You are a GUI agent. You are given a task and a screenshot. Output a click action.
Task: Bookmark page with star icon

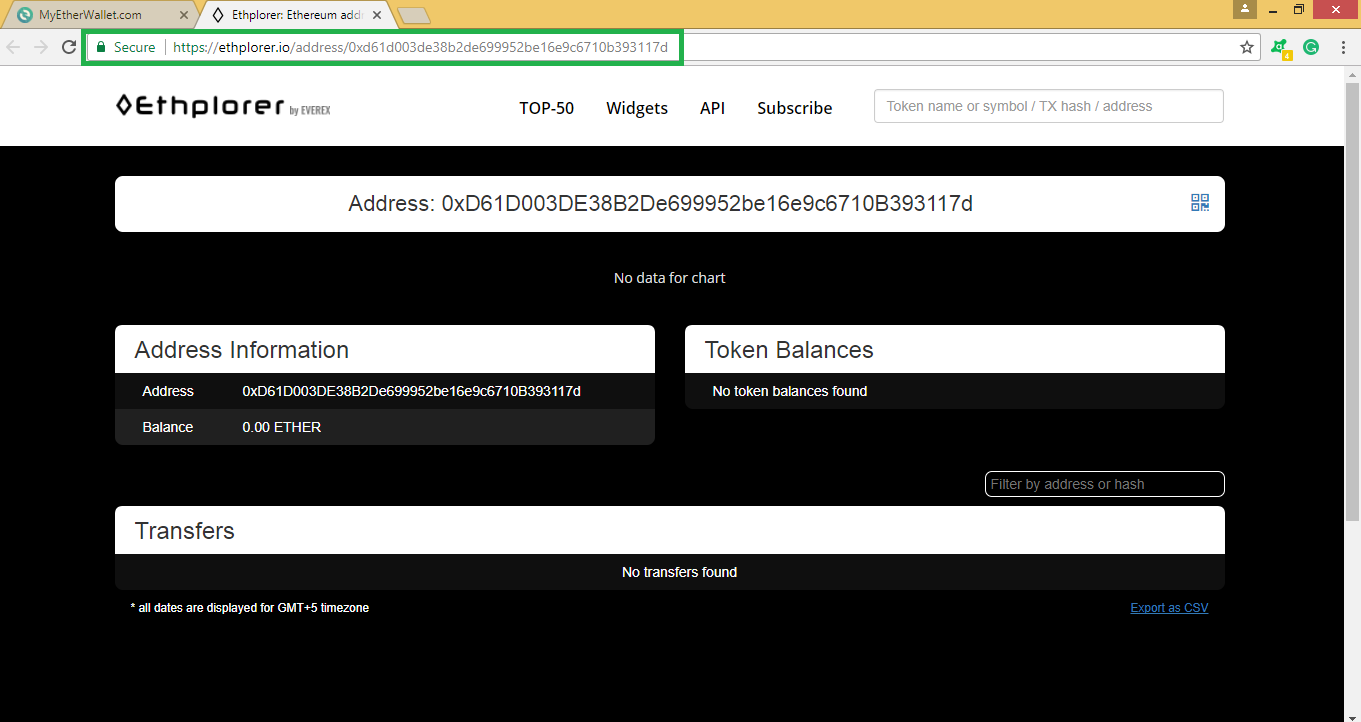click(x=1247, y=47)
